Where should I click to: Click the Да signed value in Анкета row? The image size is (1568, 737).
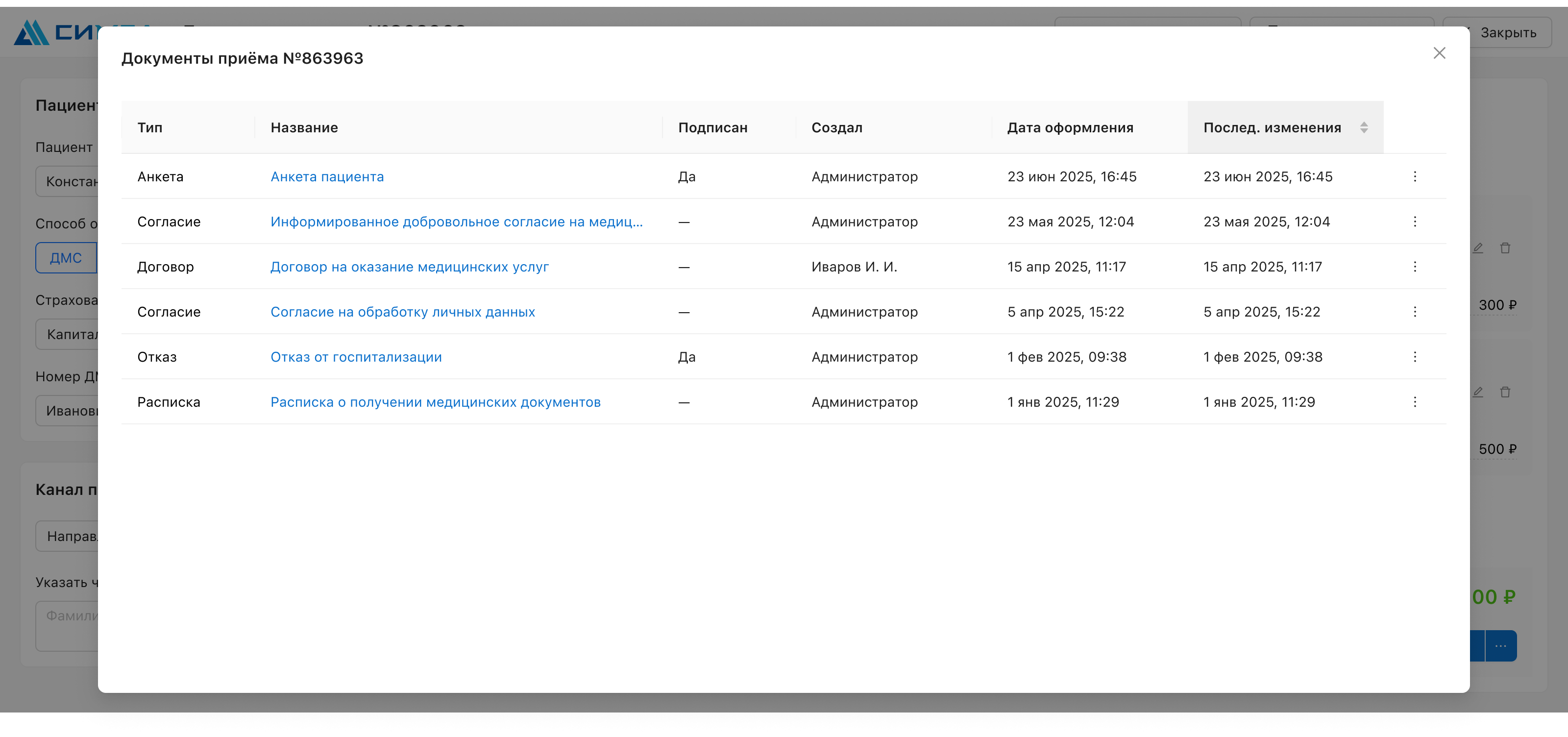click(686, 176)
